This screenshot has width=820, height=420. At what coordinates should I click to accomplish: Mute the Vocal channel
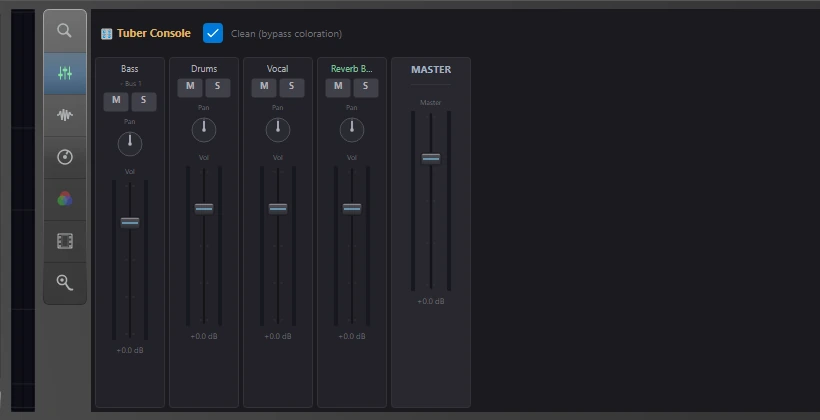[264, 87]
